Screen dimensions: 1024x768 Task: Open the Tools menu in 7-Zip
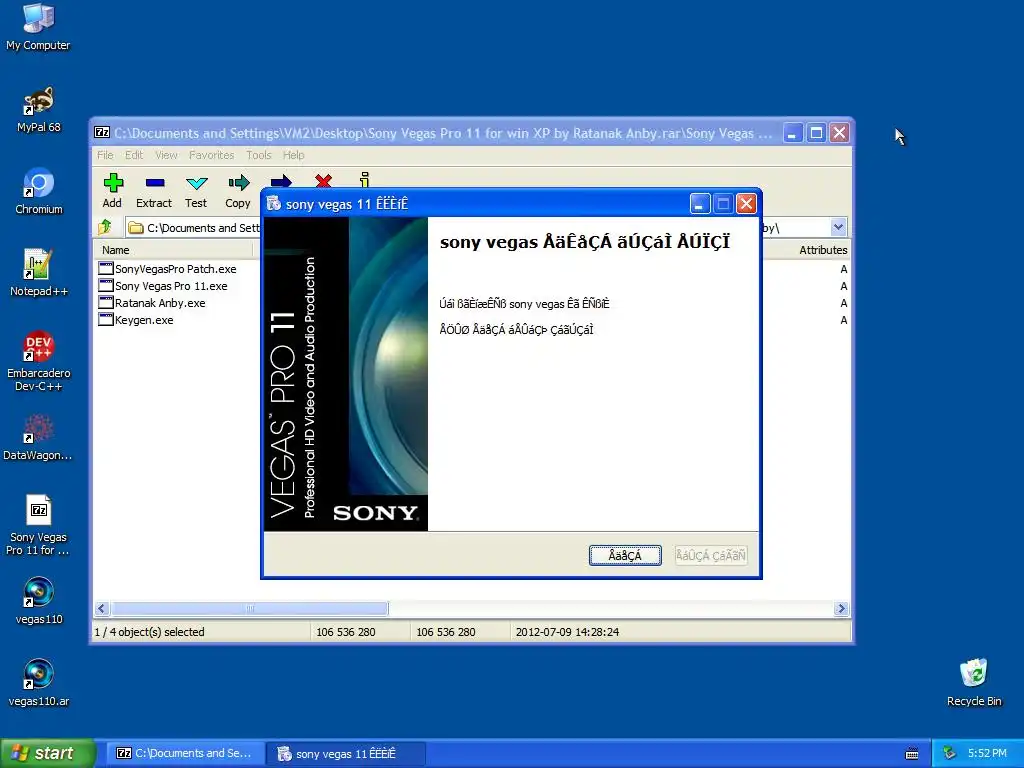259,155
